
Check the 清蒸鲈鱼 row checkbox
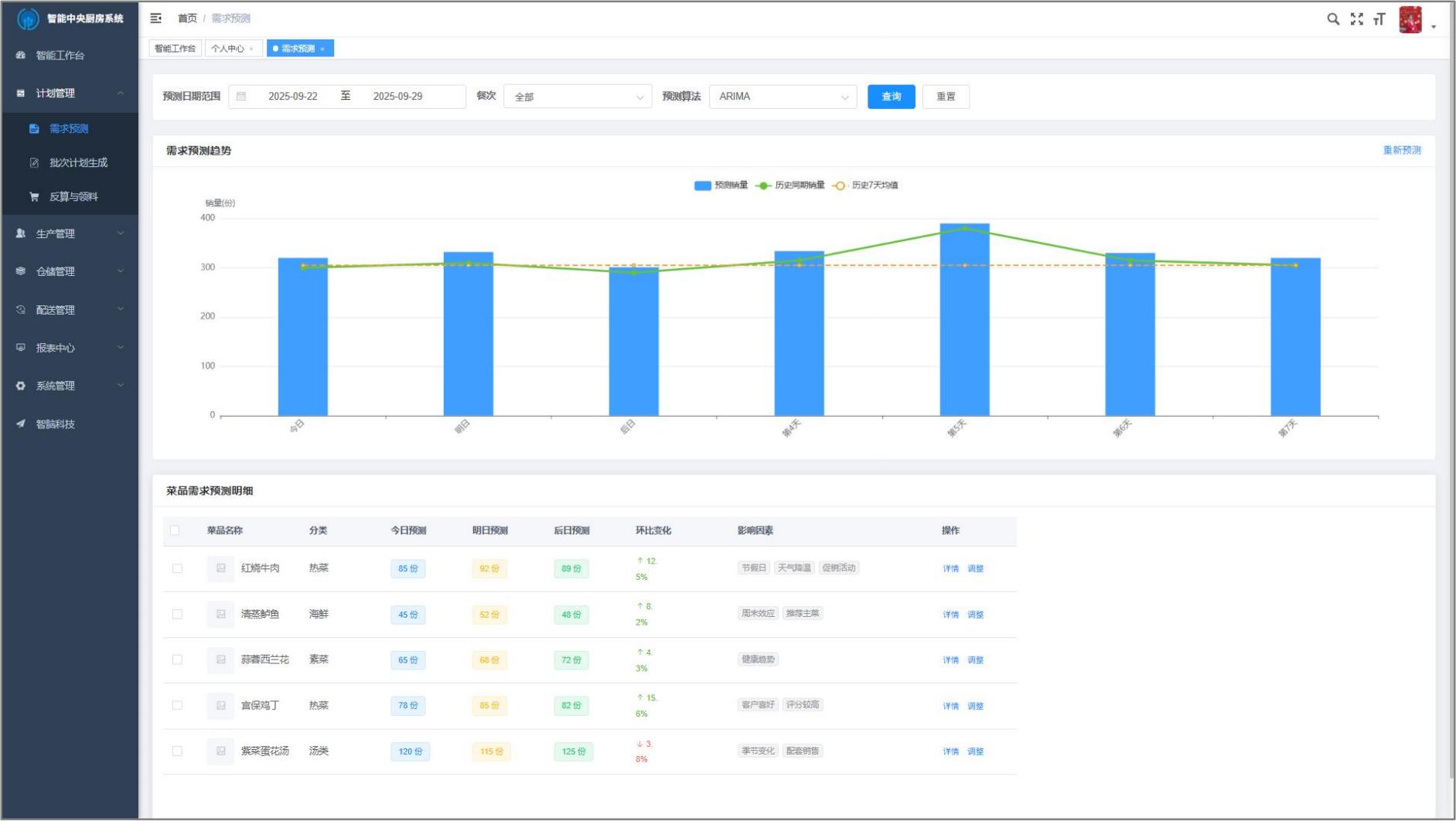pos(177,615)
